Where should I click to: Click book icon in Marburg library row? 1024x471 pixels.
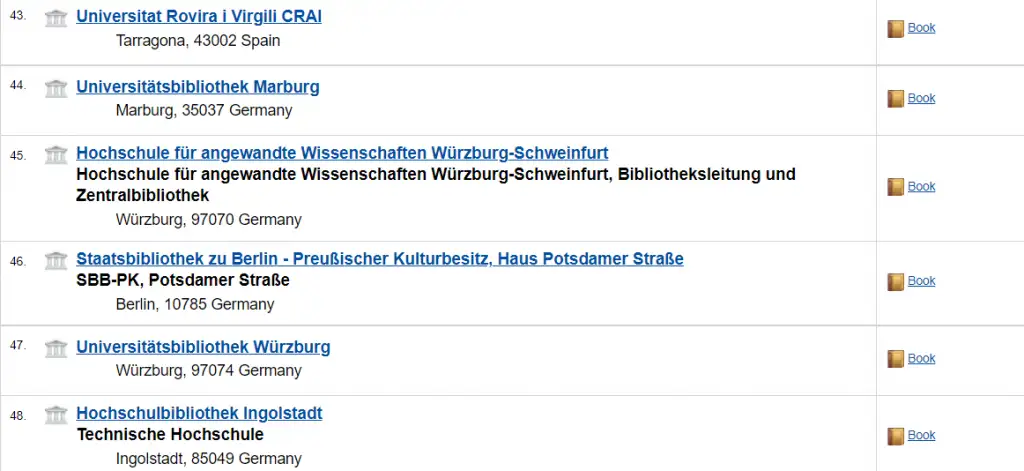click(896, 99)
